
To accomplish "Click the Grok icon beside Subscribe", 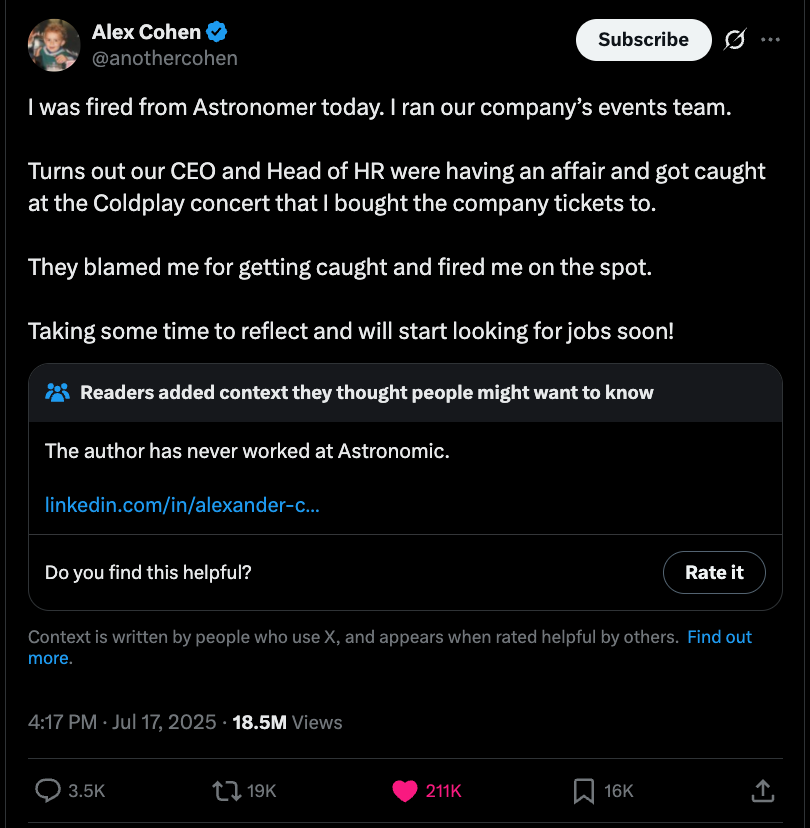I will click(734, 40).
